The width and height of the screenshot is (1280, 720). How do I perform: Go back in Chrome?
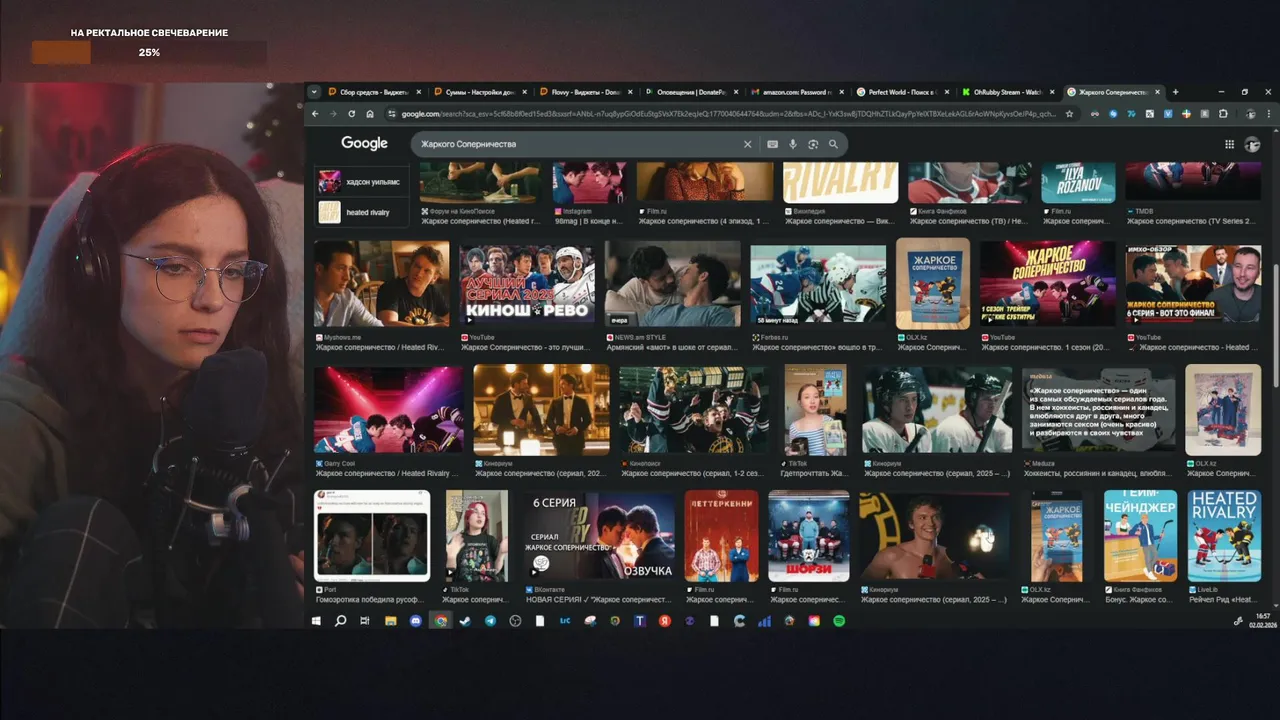315,114
